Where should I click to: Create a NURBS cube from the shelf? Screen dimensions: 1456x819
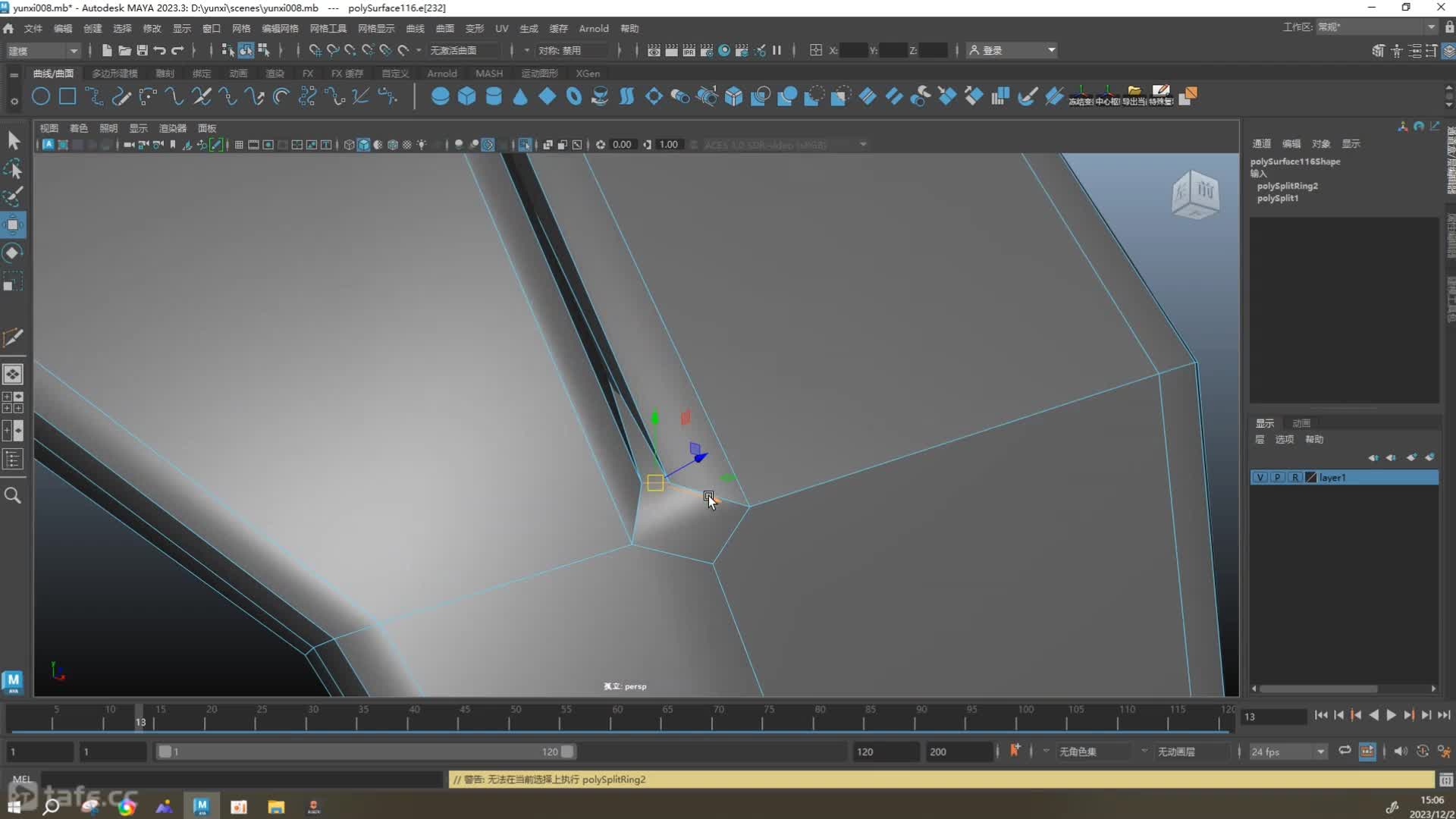coord(466,96)
